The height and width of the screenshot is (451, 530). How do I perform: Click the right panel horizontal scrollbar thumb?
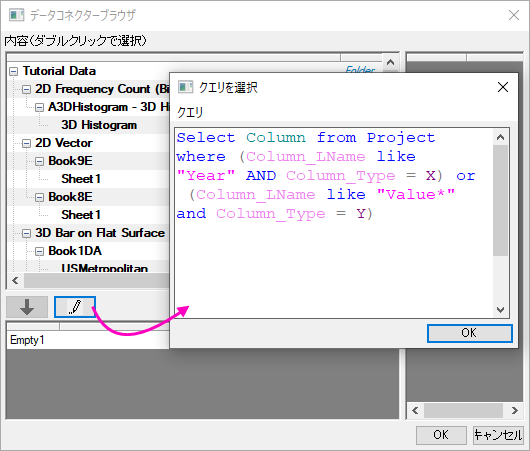[x=463, y=410]
